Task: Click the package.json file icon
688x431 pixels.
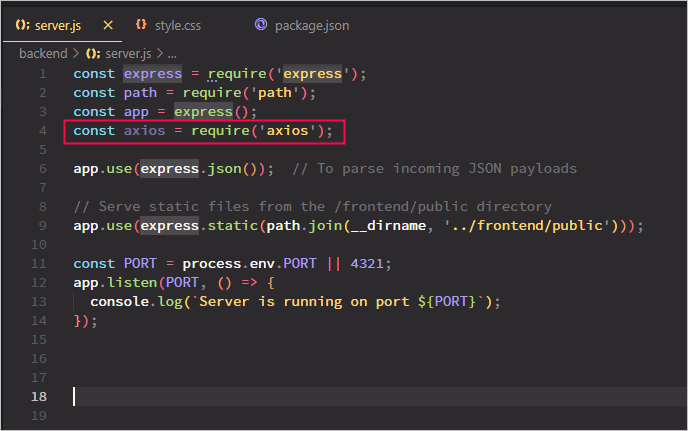Action: (x=261, y=24)
